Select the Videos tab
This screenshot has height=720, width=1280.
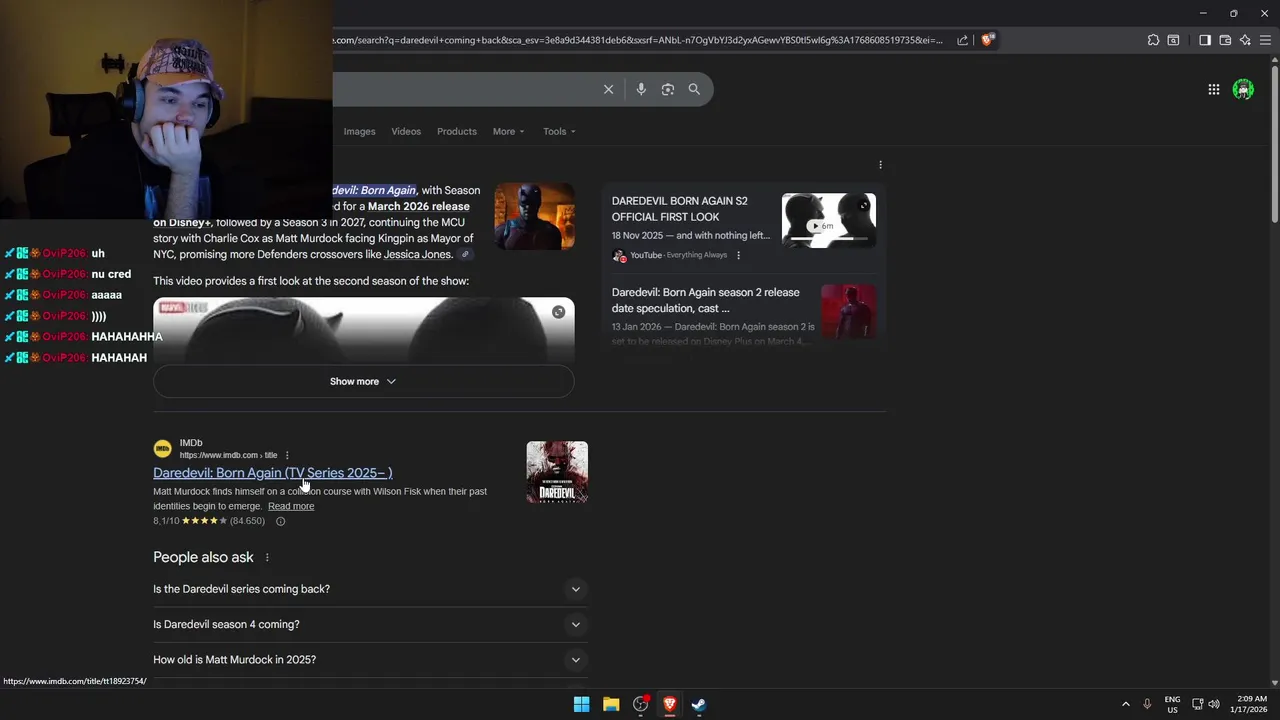coord(406,131)
